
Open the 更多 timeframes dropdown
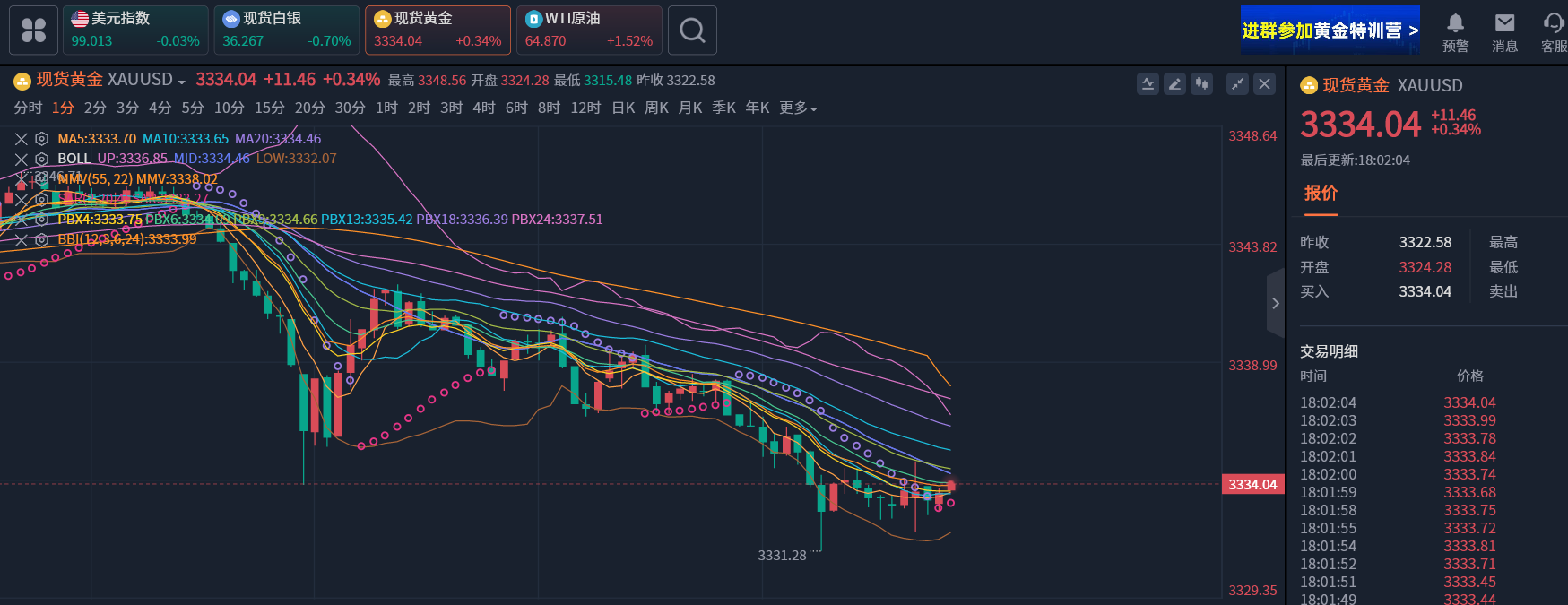(798, 108)
